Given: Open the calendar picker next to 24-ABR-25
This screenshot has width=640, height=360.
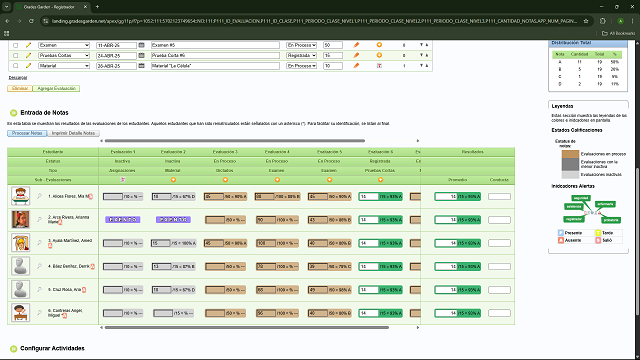Looking at the screenshot, I should [142, 55].
